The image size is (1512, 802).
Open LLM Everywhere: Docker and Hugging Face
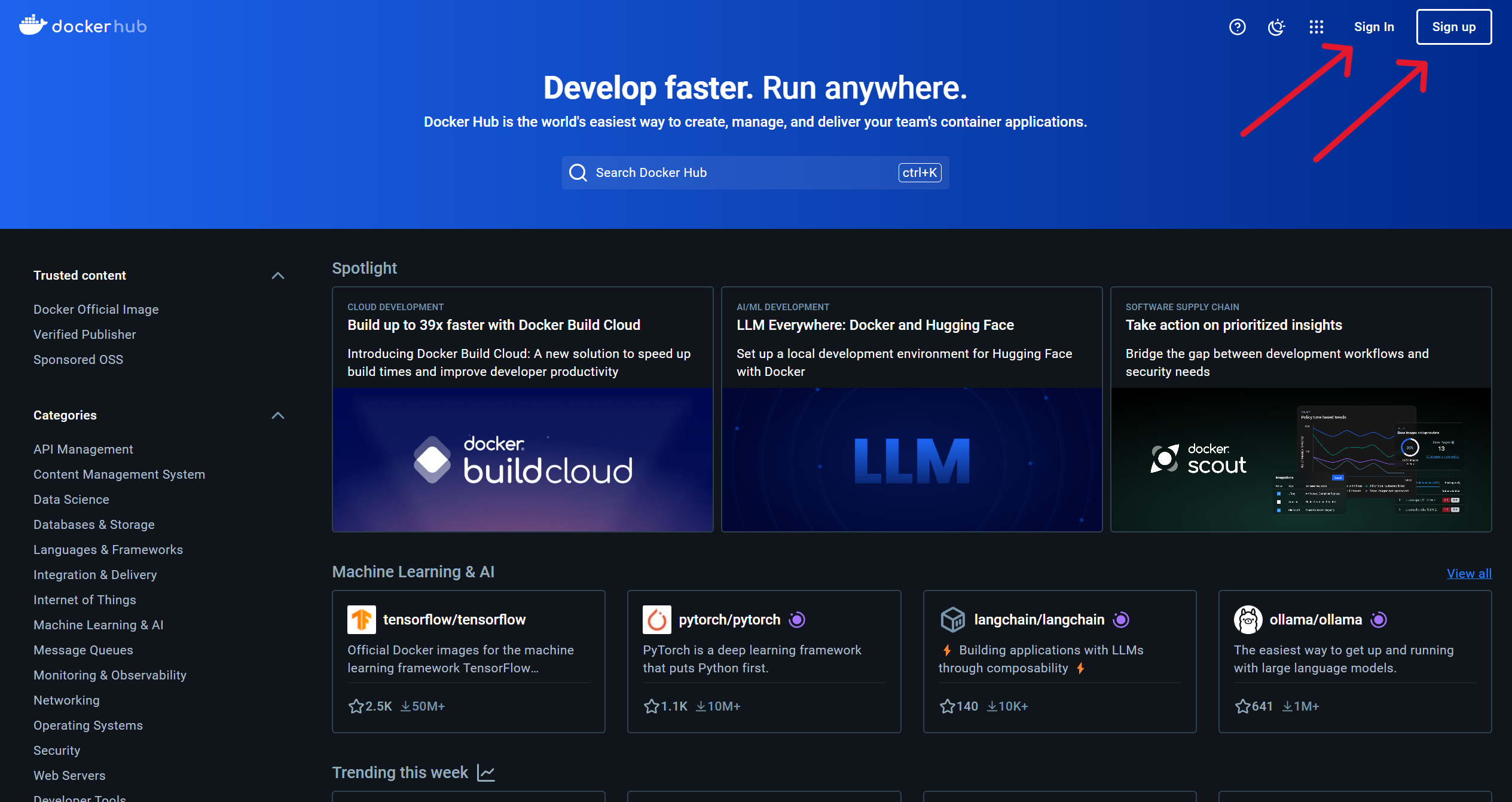(875, 325)
